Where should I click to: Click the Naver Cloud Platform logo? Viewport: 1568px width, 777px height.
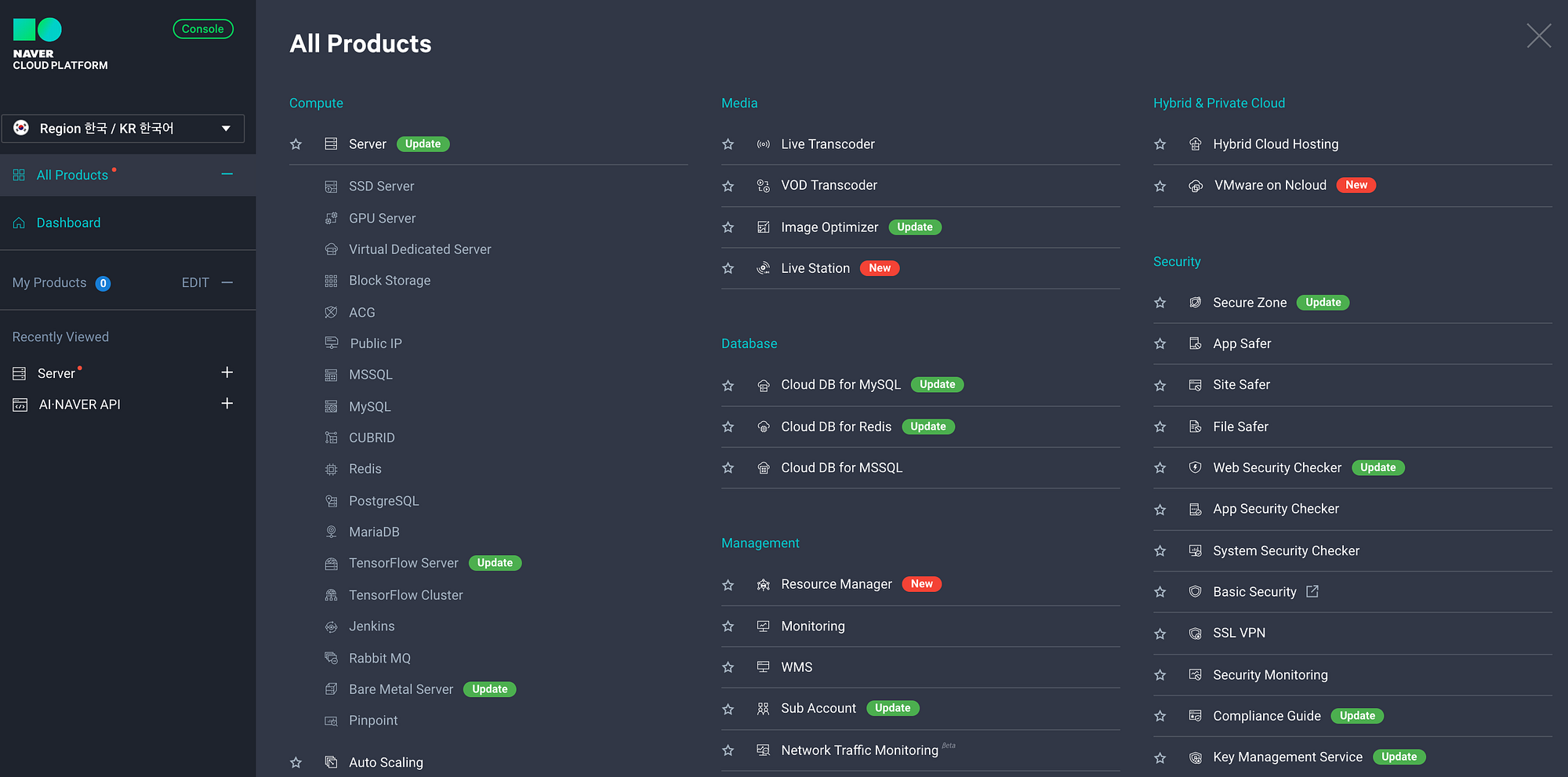(x=60, y=45)
